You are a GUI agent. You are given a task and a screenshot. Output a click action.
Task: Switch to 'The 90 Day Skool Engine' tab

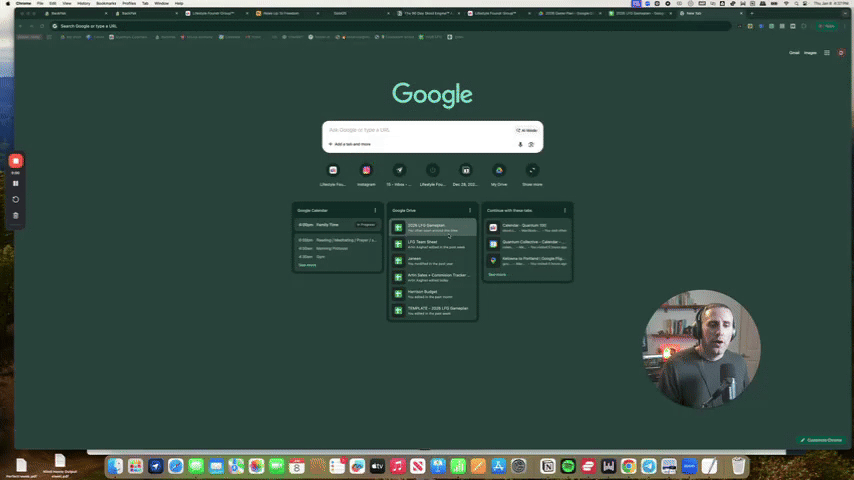pyautogui.click(x=428, y=13)
